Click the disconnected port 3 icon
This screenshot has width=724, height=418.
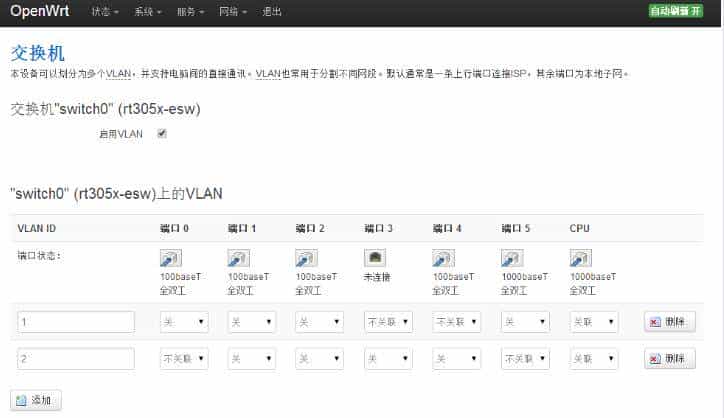(x=375, y=258)
